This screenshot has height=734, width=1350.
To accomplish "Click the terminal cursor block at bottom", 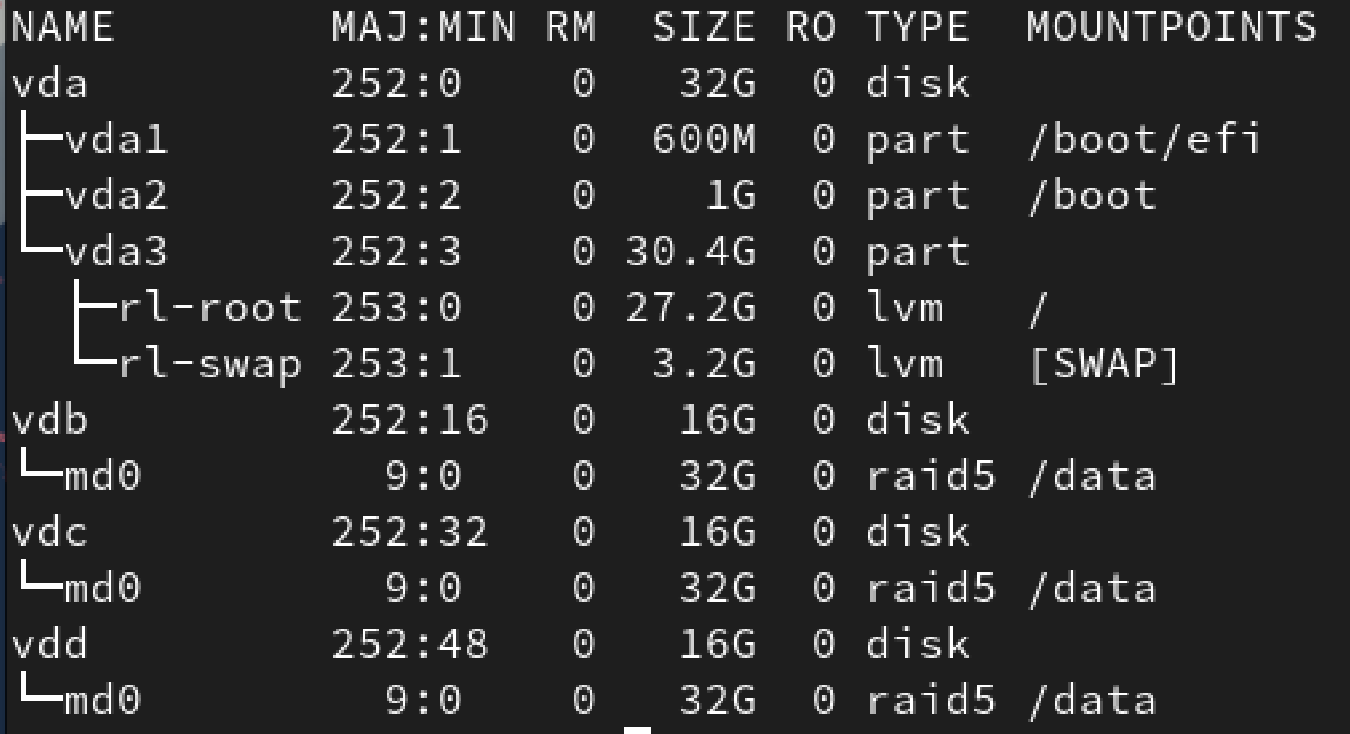I will (637, 730).
